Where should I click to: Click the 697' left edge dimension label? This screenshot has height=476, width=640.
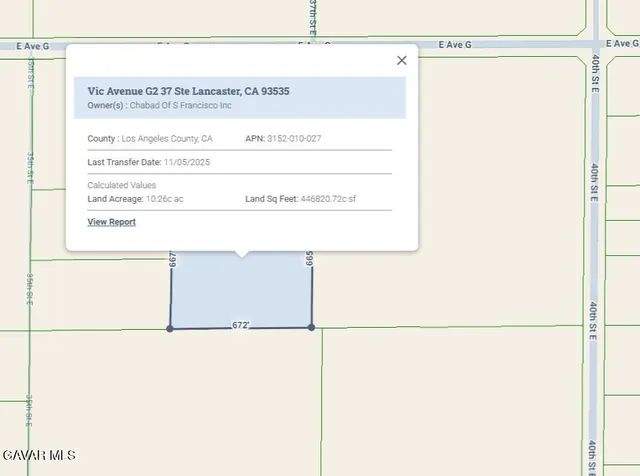(x=173, y=258)
